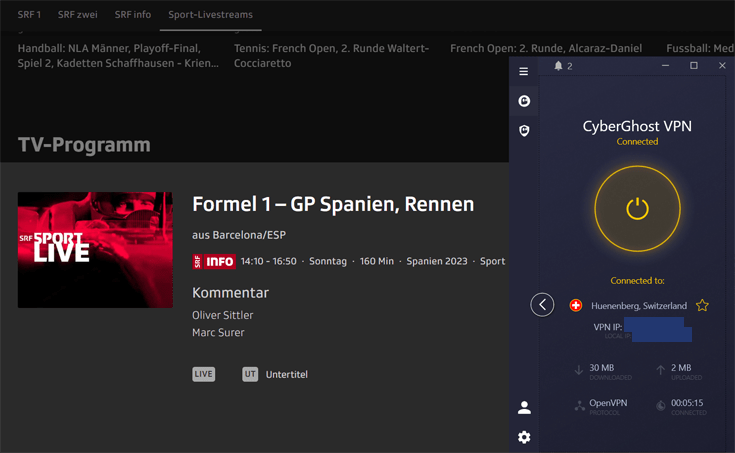This screenshot has width=735, height=453.
Task: Click the Untertitel label
Action: pyautogui.click(x=286, y=374)
